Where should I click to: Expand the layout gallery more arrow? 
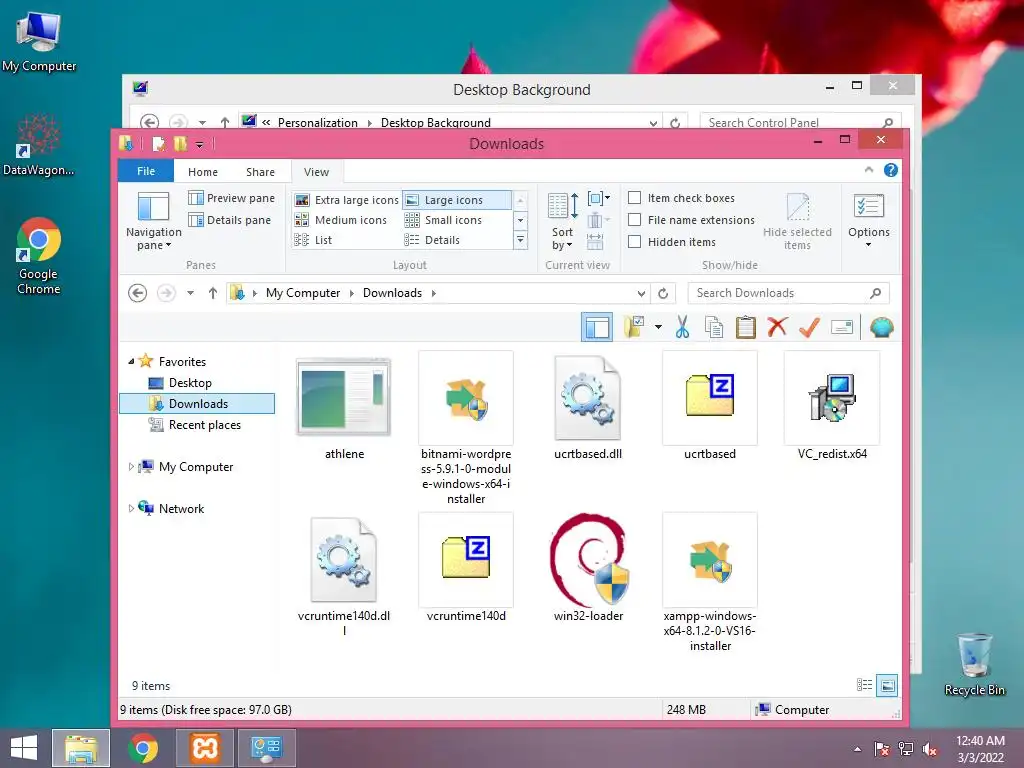click(x=520, y=240)
